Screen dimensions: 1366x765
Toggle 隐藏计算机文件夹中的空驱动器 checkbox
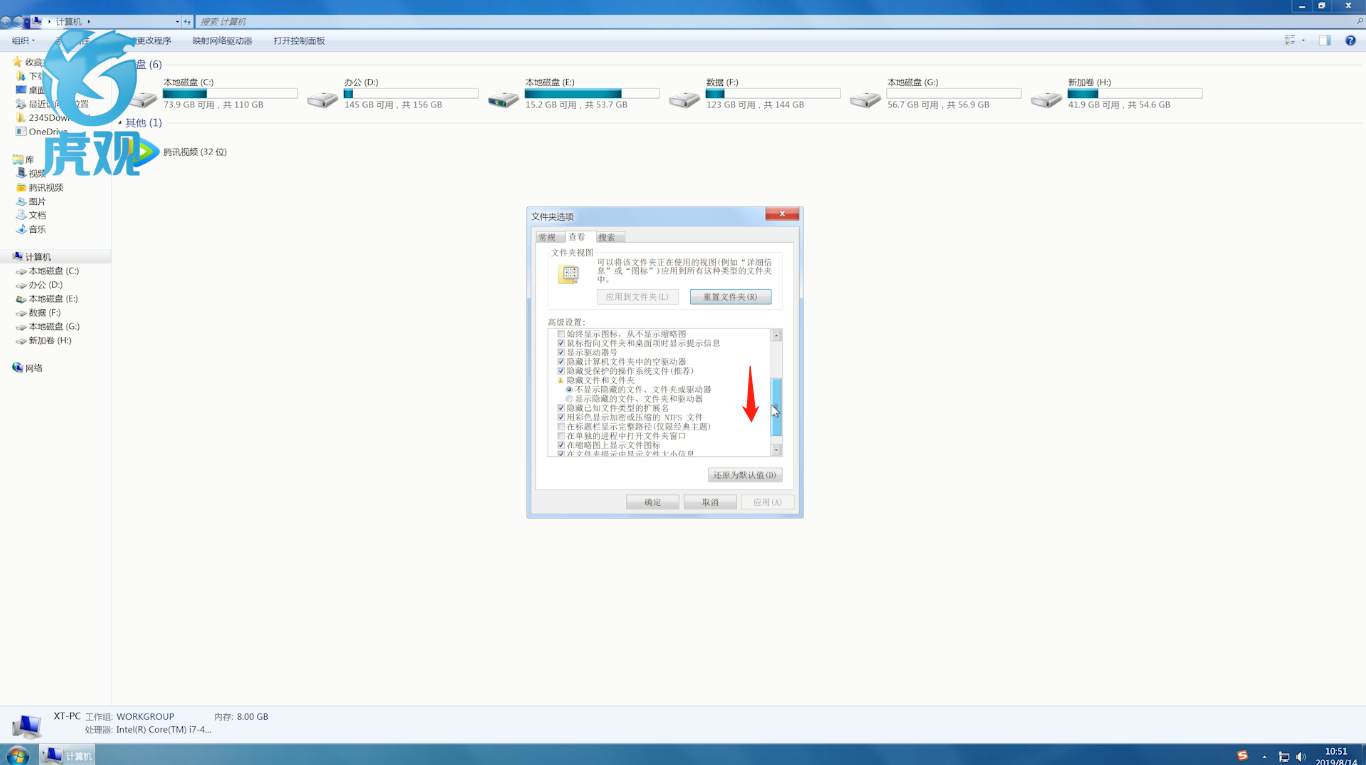[x=561, y=362]
